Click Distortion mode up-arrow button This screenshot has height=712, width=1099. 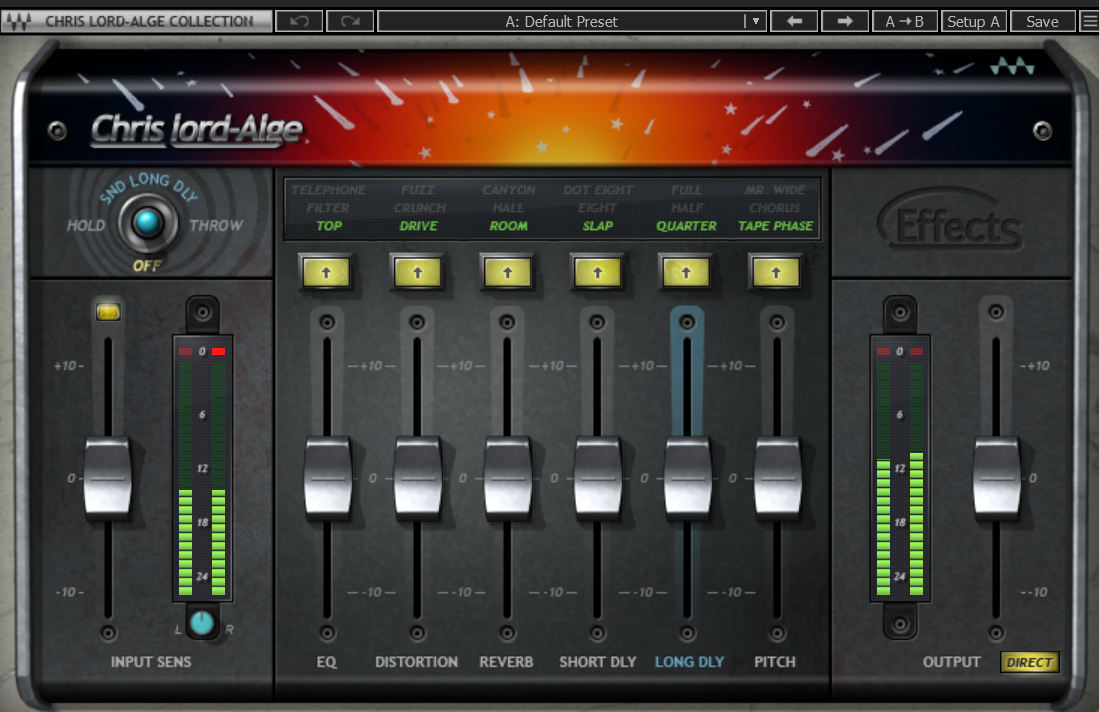pyautogui.click(x=418, y=273)
